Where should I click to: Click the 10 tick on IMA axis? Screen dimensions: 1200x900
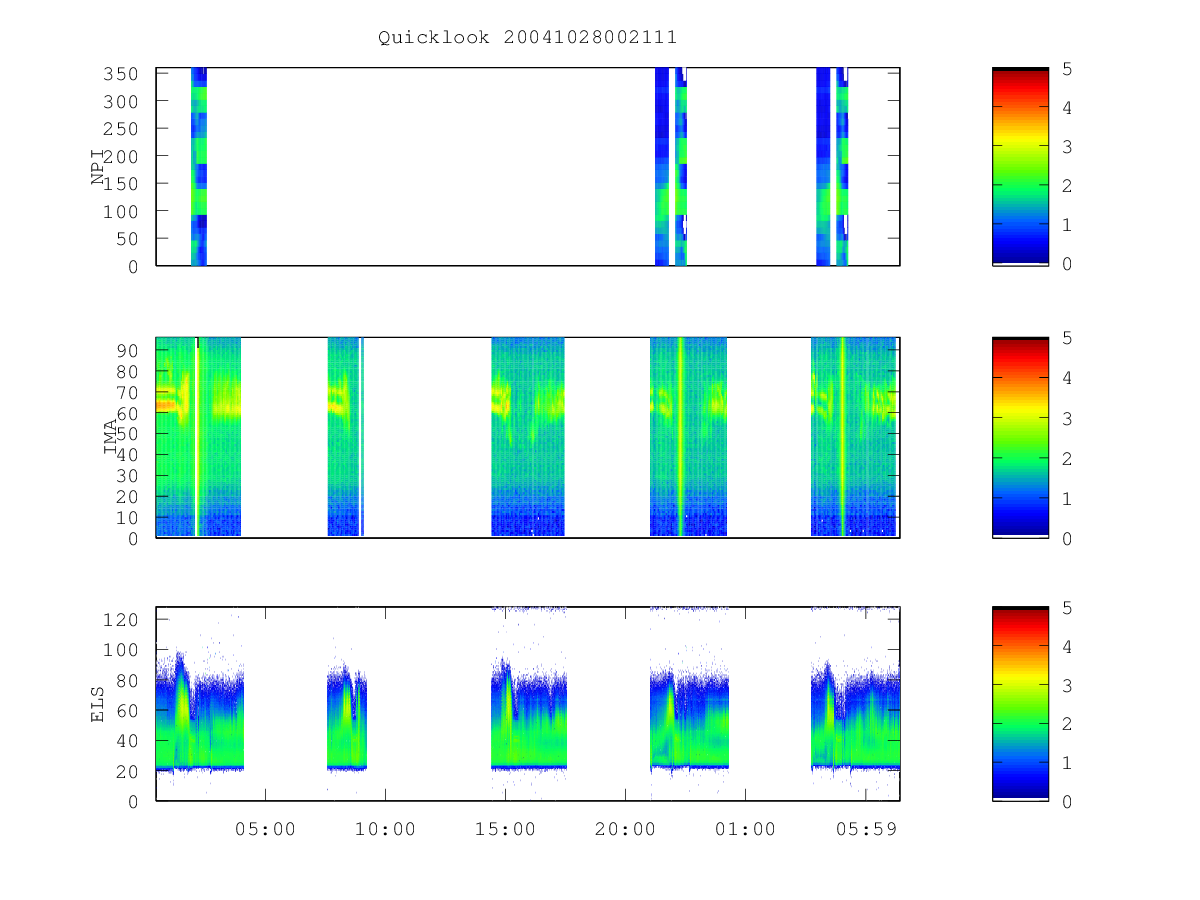coord(127,517)
